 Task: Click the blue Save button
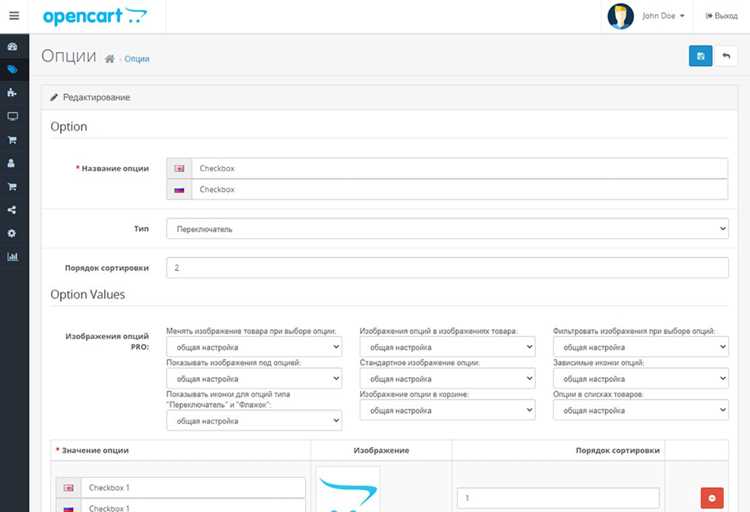(x=700, y=56)
